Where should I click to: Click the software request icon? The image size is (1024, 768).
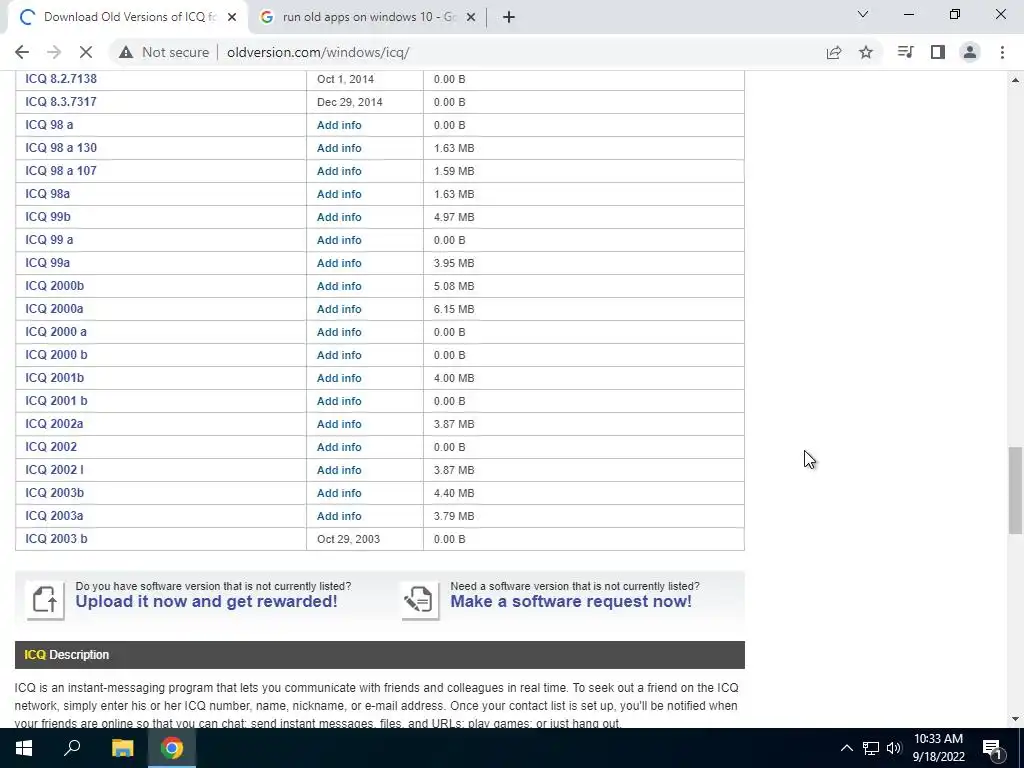pyautogui.click(x=419, y=600)
